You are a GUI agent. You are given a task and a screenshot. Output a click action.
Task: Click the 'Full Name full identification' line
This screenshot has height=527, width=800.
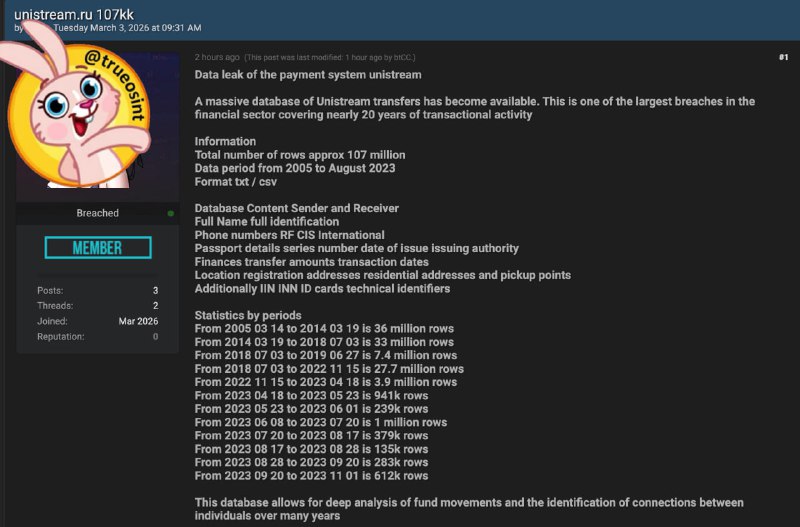point(266,222)
